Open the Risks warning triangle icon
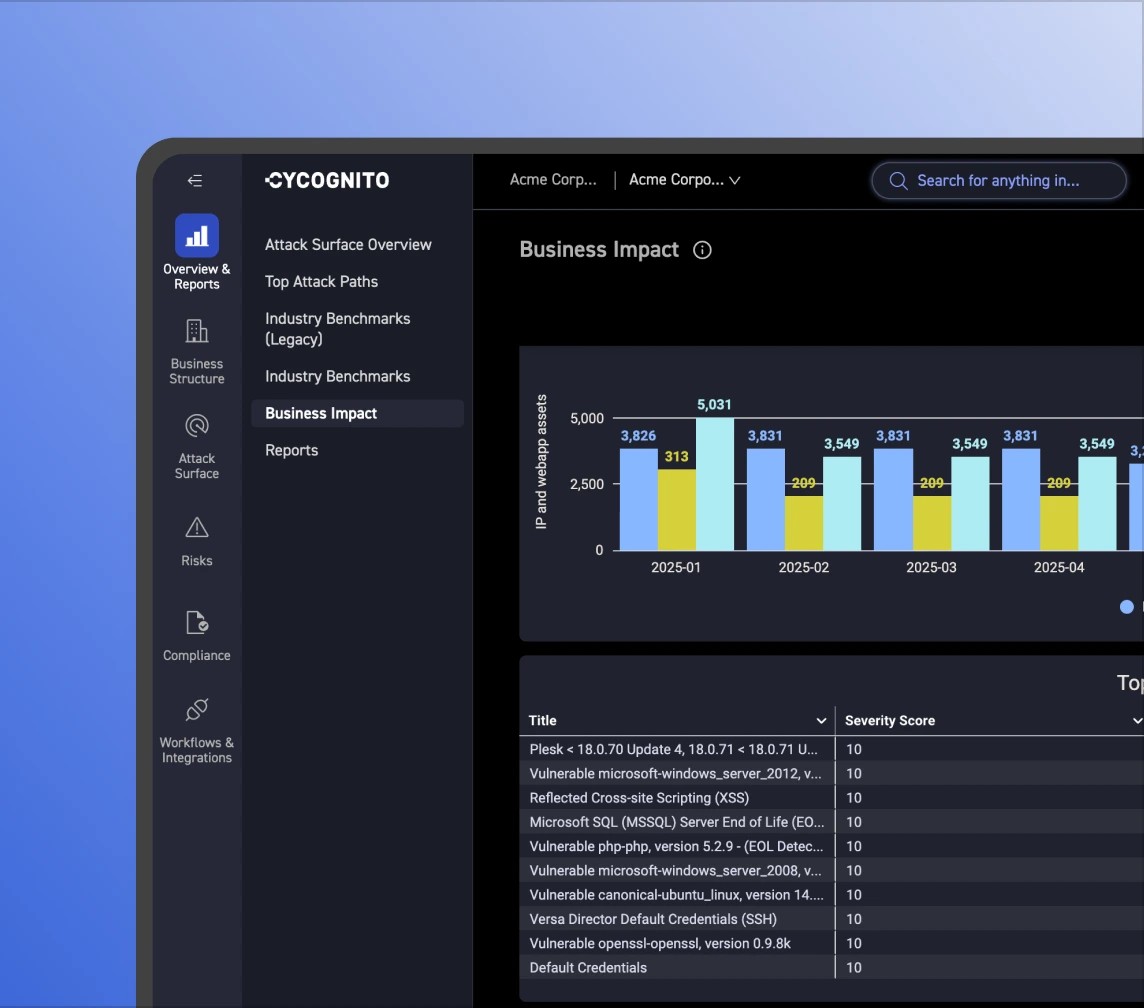Image resolution: width=1144 pixels, height=1008 pixels. 197,527
